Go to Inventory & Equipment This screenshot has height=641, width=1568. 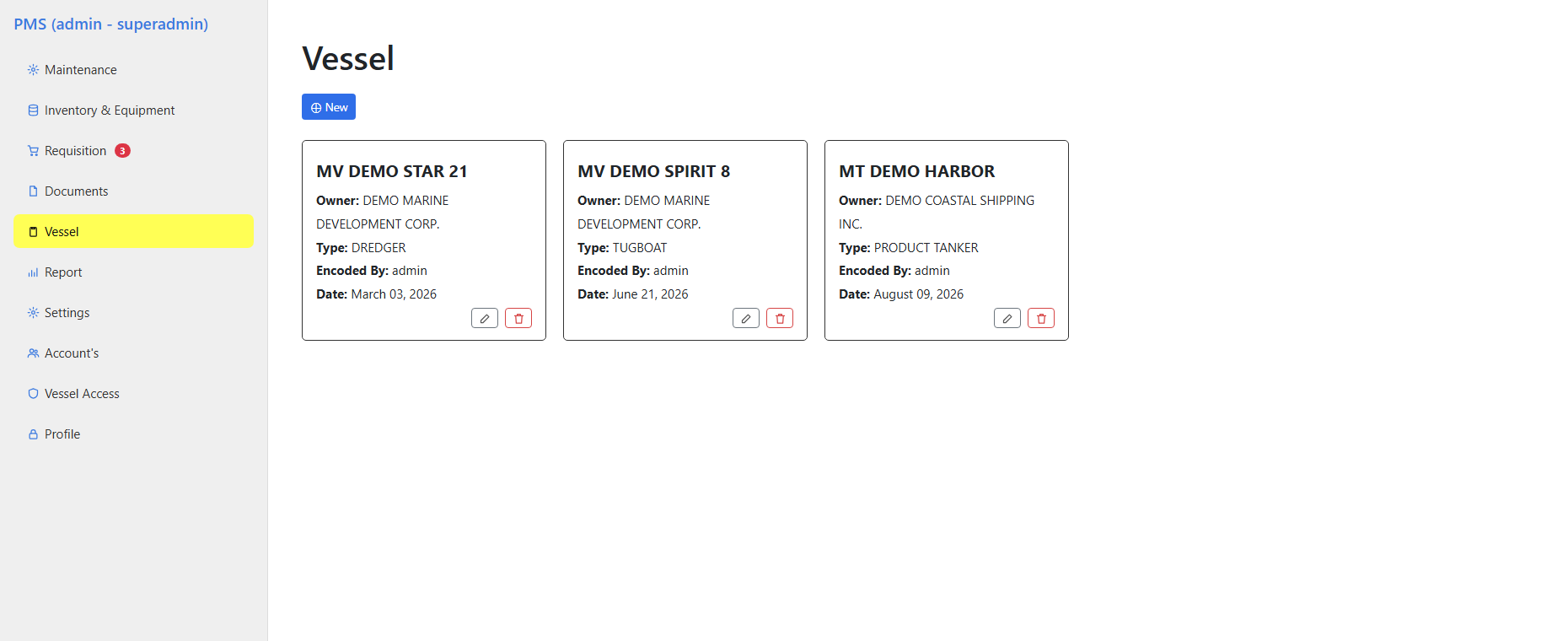coord(133,110)
